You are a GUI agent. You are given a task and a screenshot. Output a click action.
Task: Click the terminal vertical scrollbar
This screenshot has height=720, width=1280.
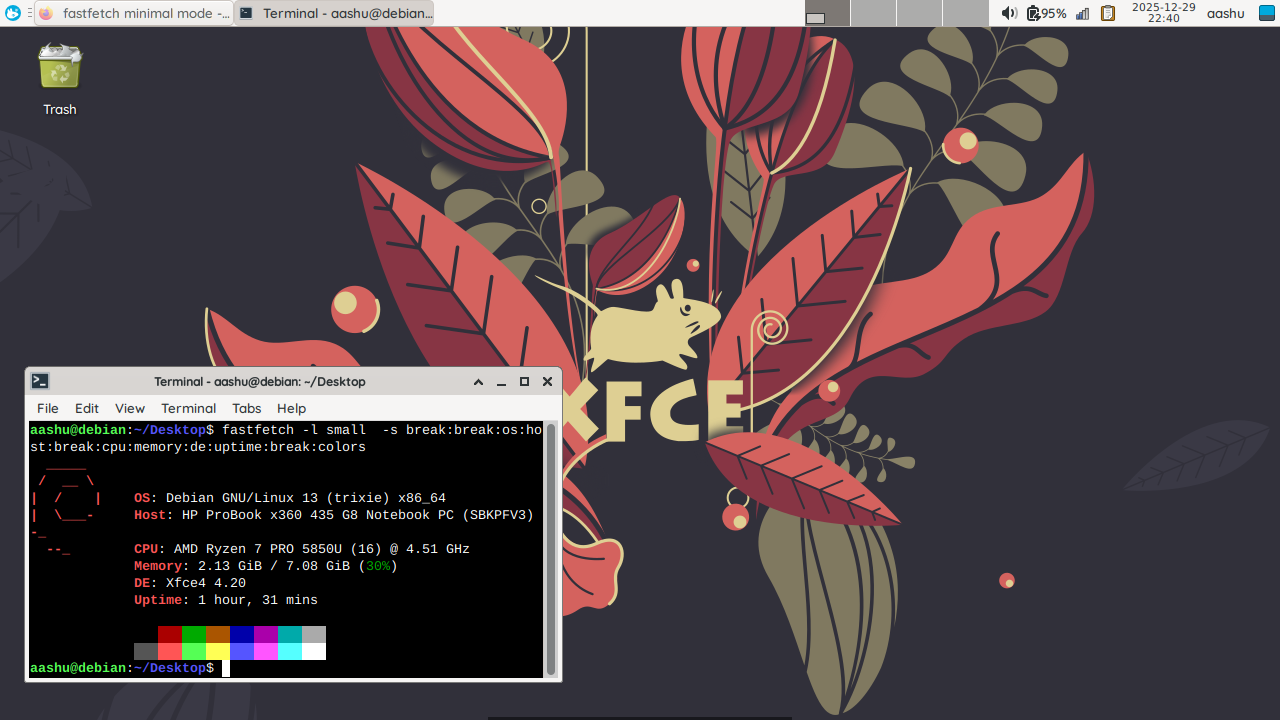click(551, 548)
